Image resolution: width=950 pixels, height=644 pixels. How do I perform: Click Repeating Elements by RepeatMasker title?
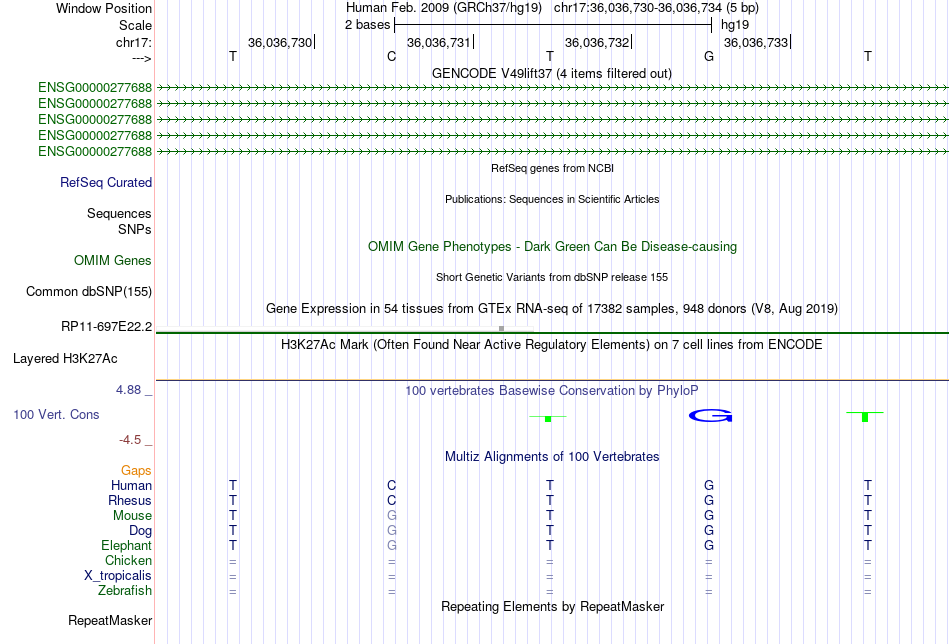(x=553, y=606)
